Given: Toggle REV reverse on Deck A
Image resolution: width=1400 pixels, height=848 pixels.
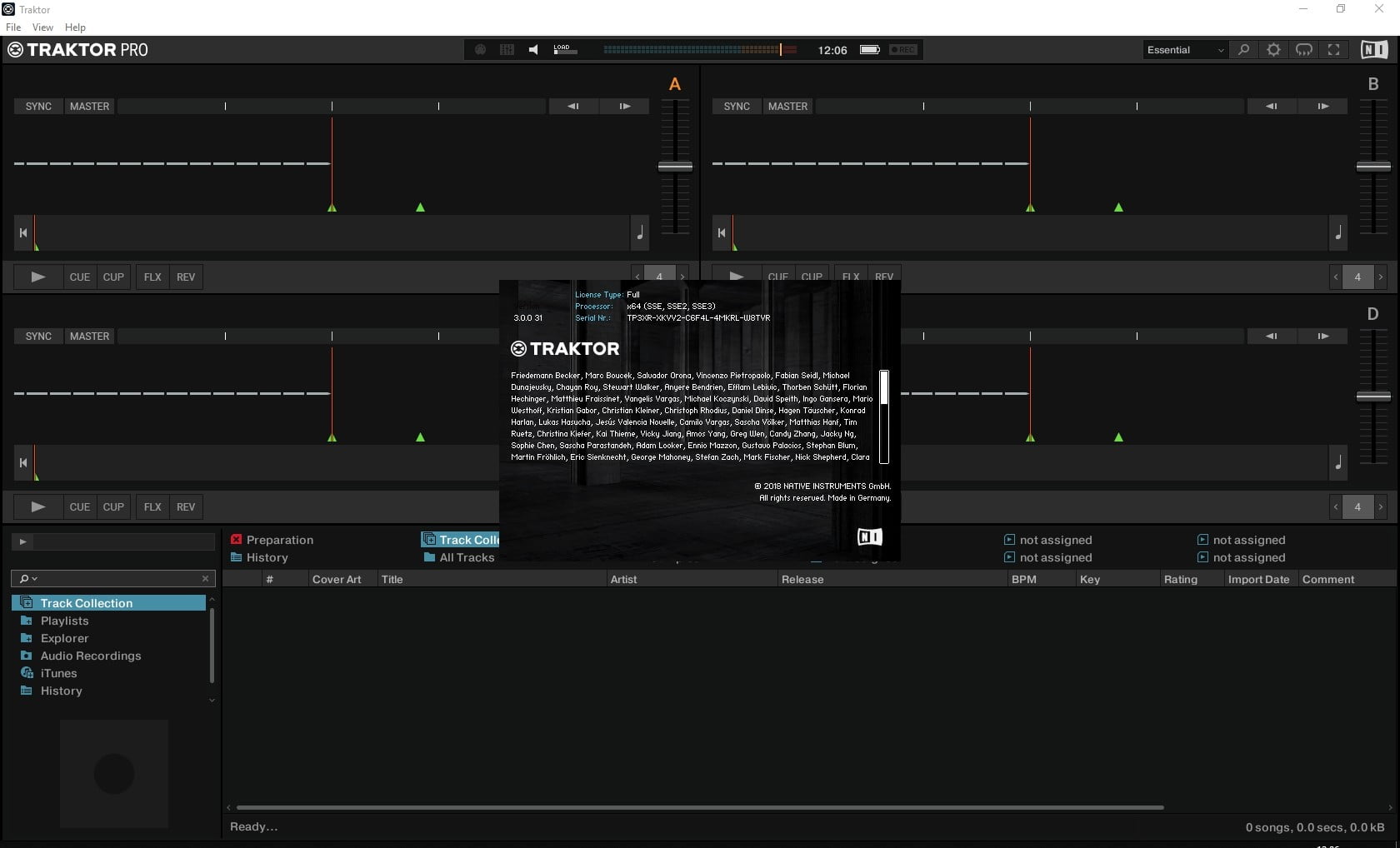Looking at the screenshot, I should [186, 277].
